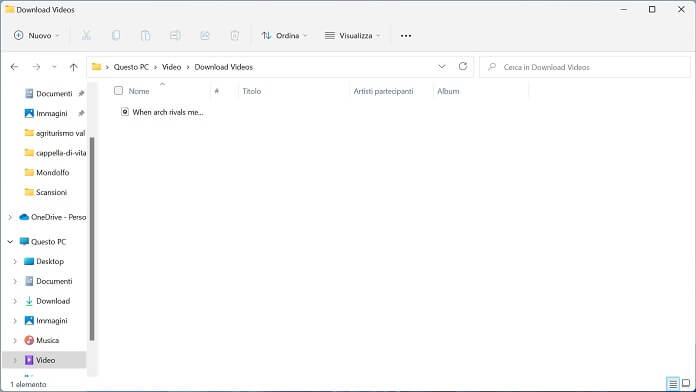Image resolution: width=696 pixels, height=392 pixels.
Task: Sort by Nome column header
Action: 139,91
